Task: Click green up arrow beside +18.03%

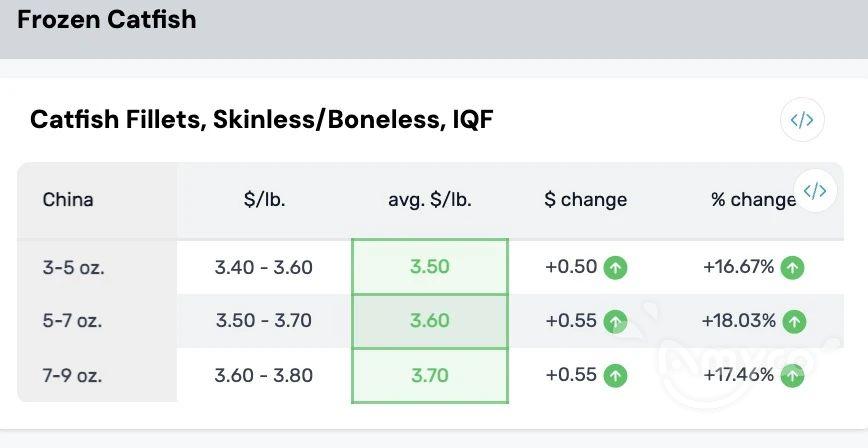Action: 794,321
